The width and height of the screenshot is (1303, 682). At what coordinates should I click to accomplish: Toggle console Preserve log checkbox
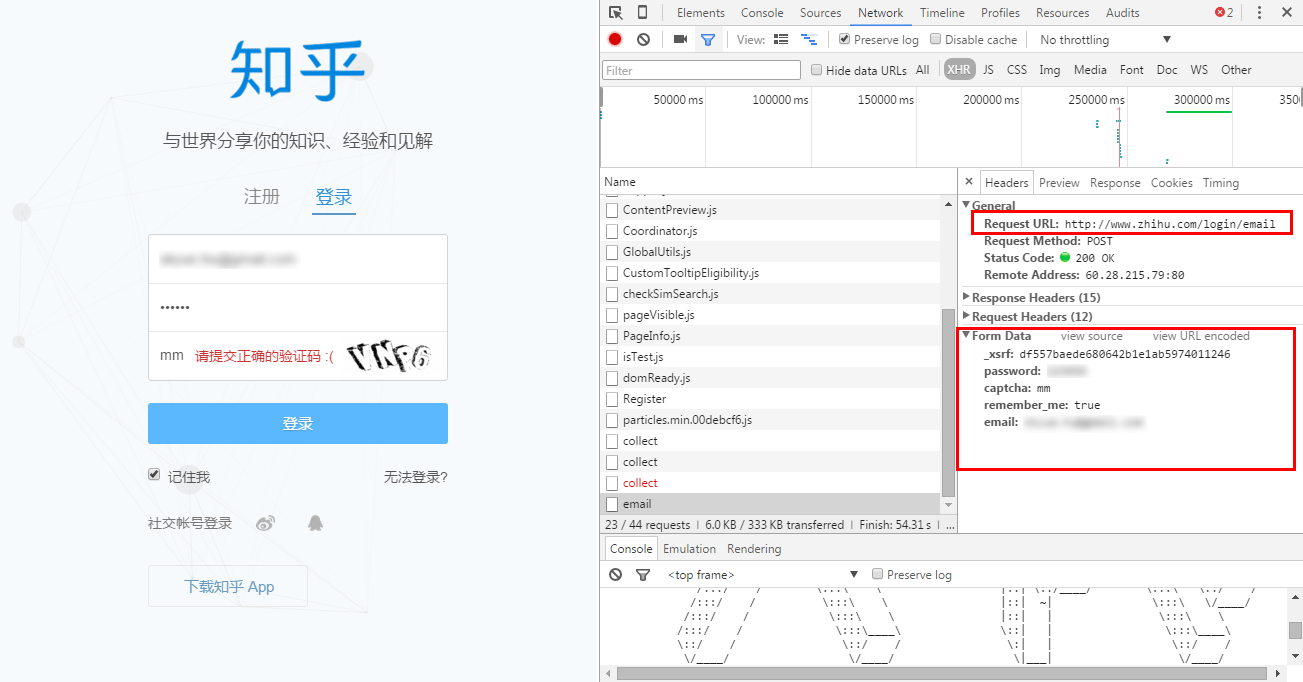878,574
